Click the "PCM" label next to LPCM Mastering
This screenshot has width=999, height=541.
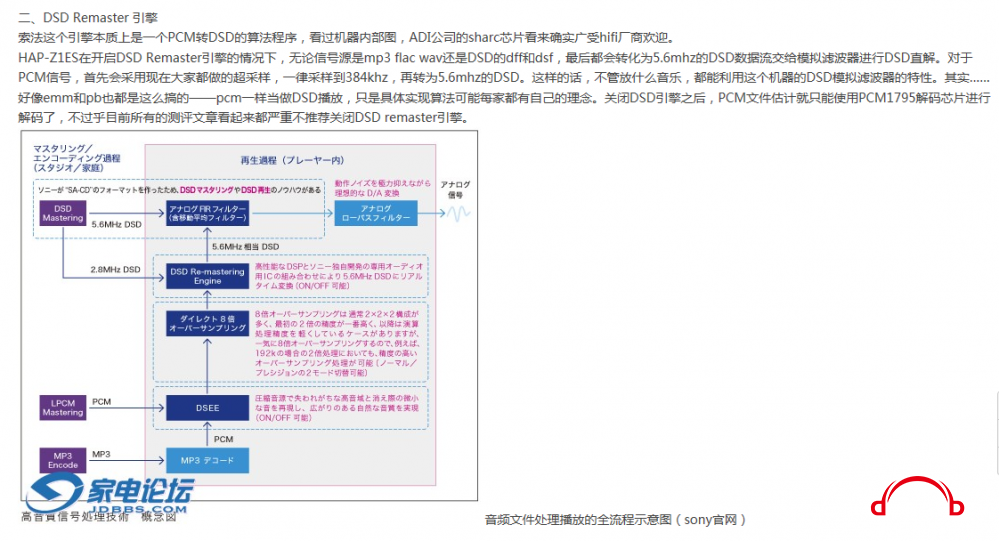pyautogui.click(x=101, y=401)
